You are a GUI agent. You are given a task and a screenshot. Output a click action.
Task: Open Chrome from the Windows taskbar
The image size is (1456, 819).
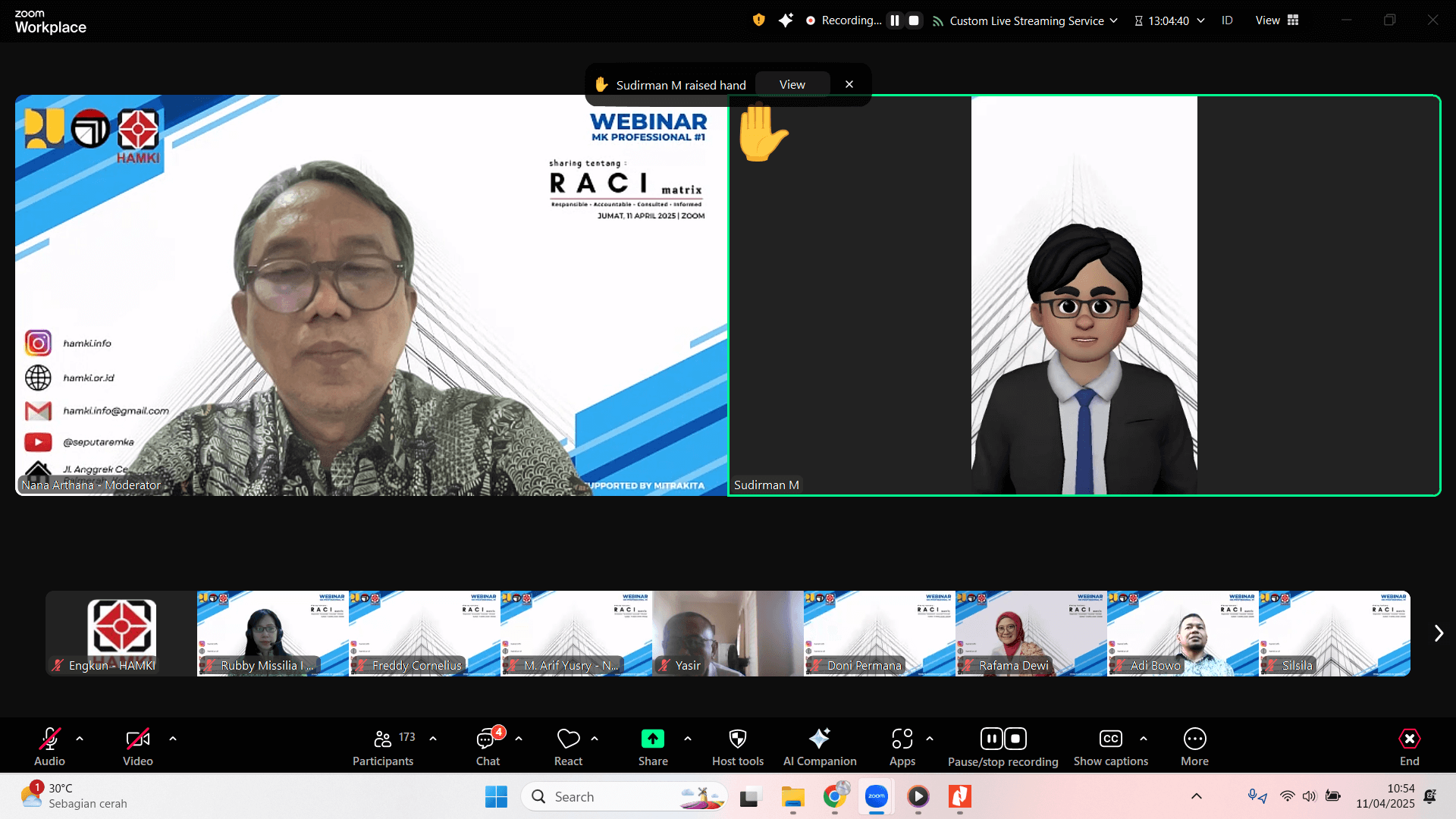click(834, 796)
